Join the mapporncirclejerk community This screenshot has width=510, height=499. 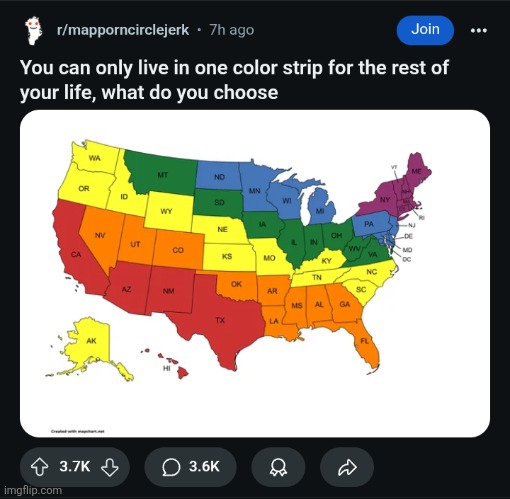[x=425, y=30]
